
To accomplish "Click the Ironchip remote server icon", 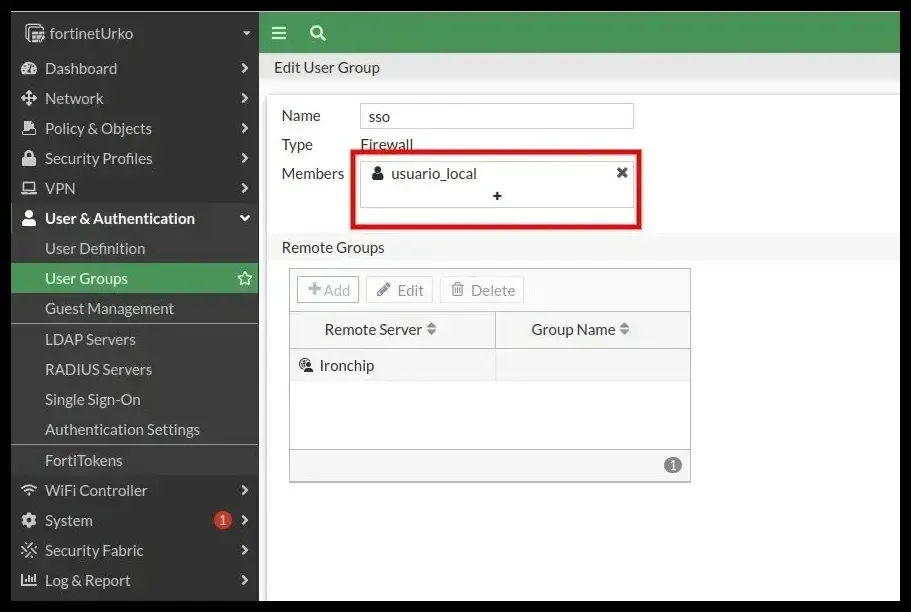I will (306, 365).
